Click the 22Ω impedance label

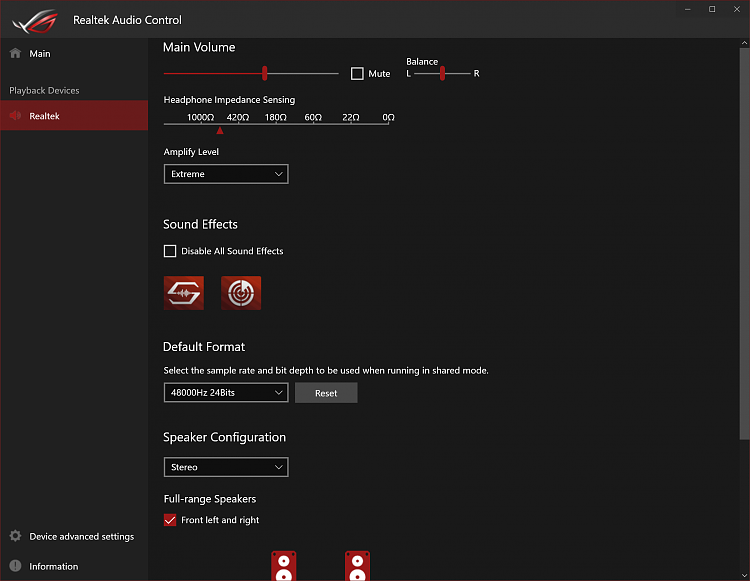point(351,118)
